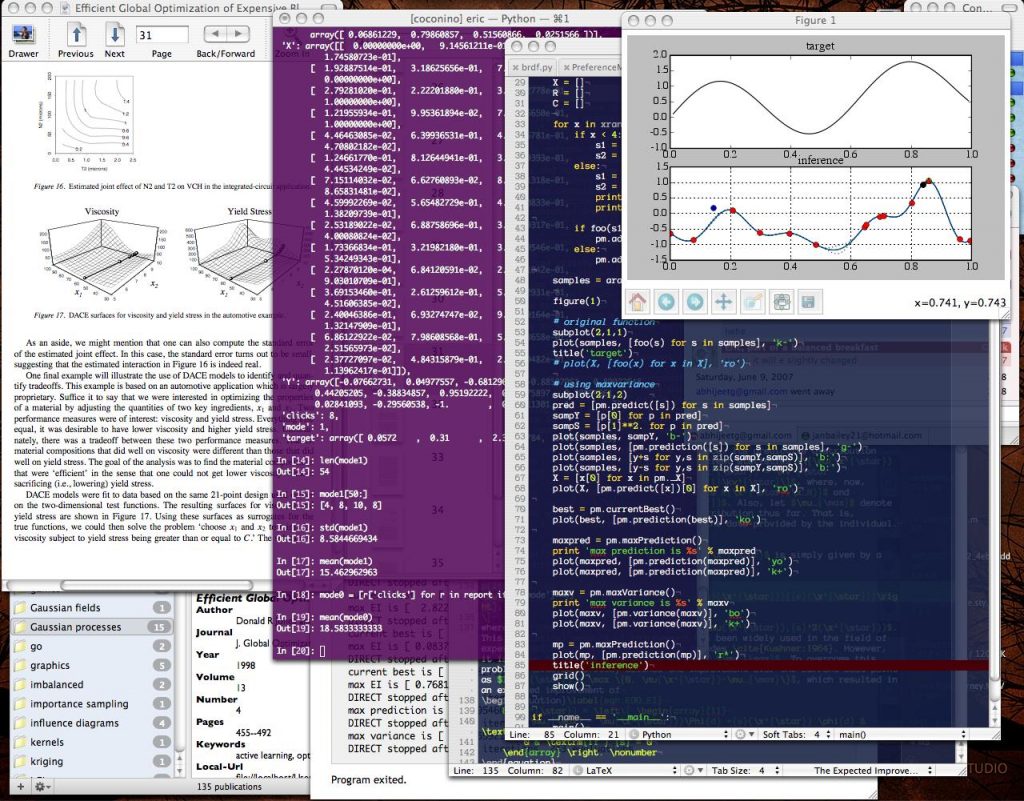Select the go group folder
Screen dimensions: 1024x801
coord(92,646)
